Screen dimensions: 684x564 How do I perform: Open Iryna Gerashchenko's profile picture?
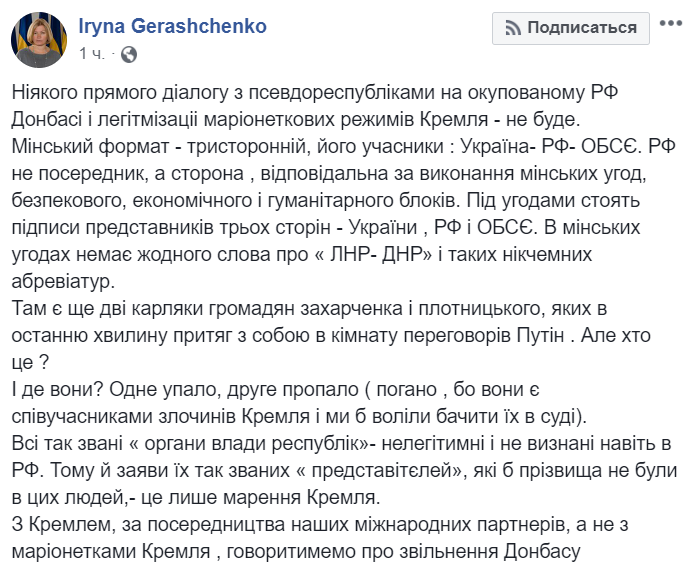coord(39,40)
